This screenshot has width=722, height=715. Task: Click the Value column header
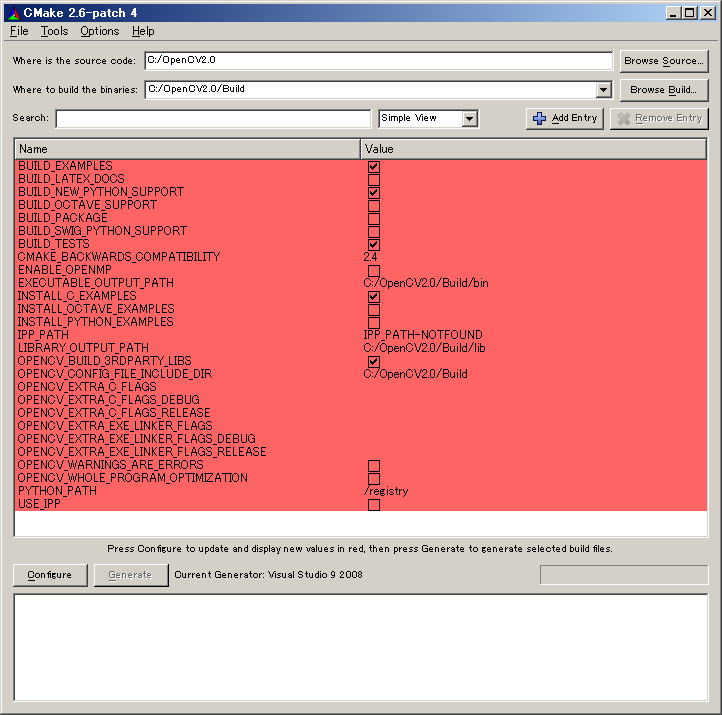pos(533,149)
